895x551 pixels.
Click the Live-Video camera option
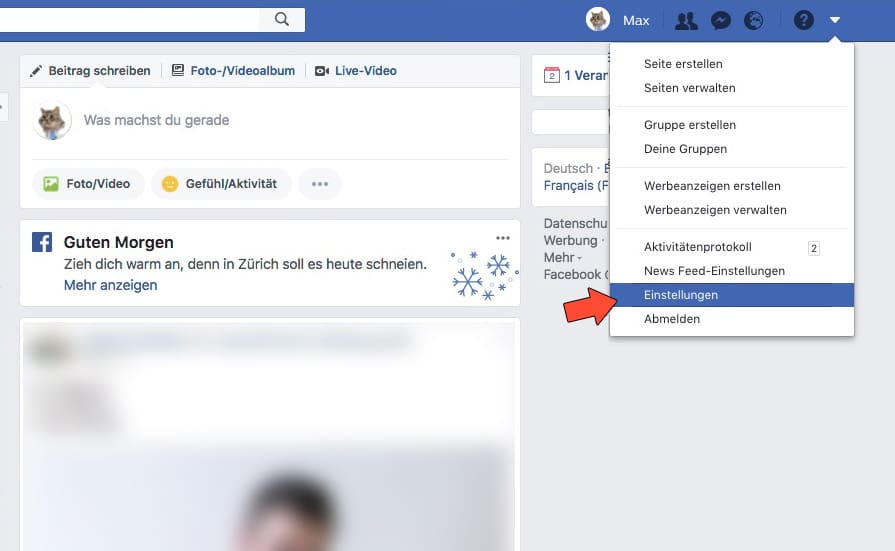355,71
